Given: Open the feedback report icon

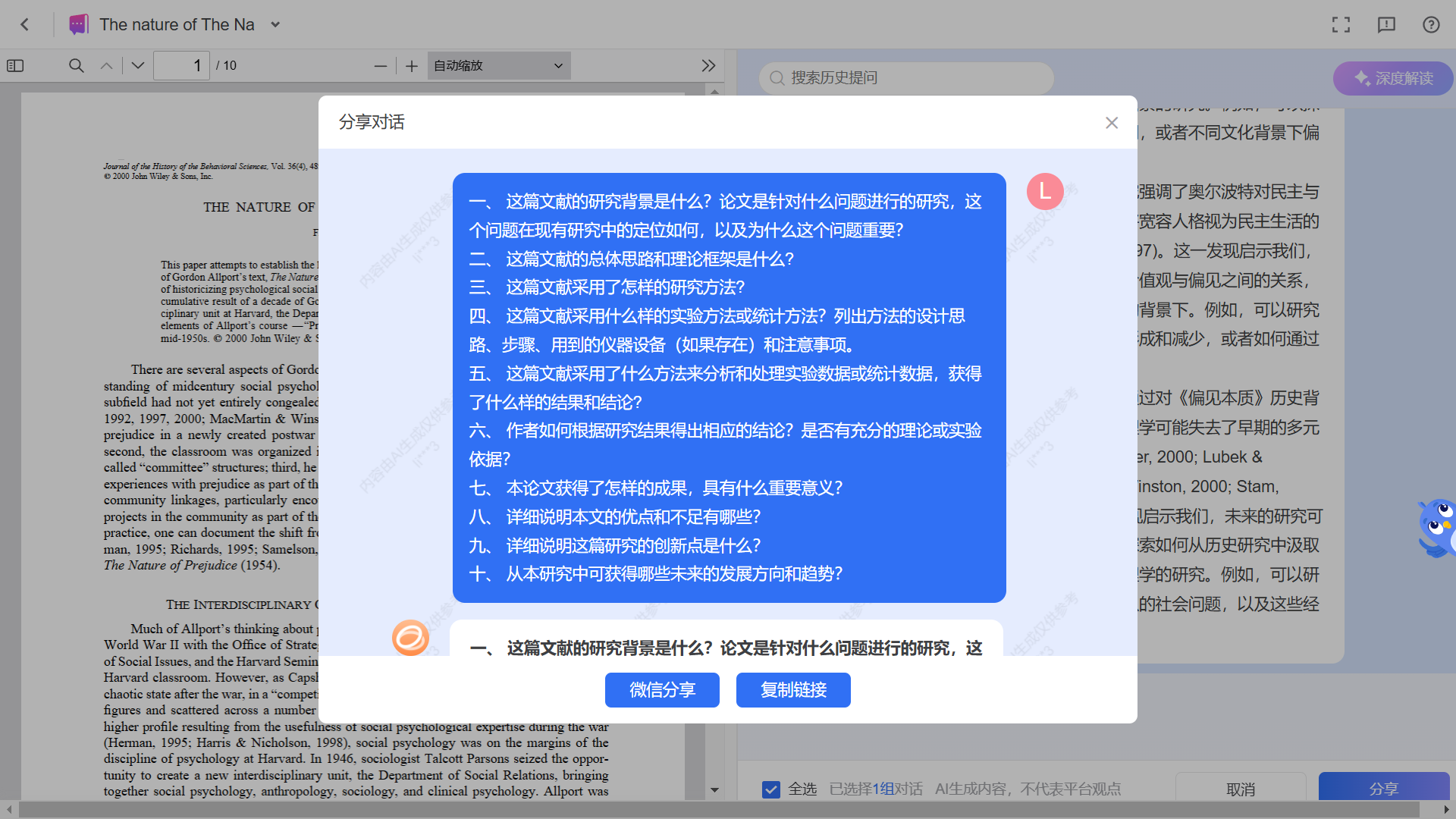Looking at the screenshot, I should pyautogui.click(x=1386, y=25).
